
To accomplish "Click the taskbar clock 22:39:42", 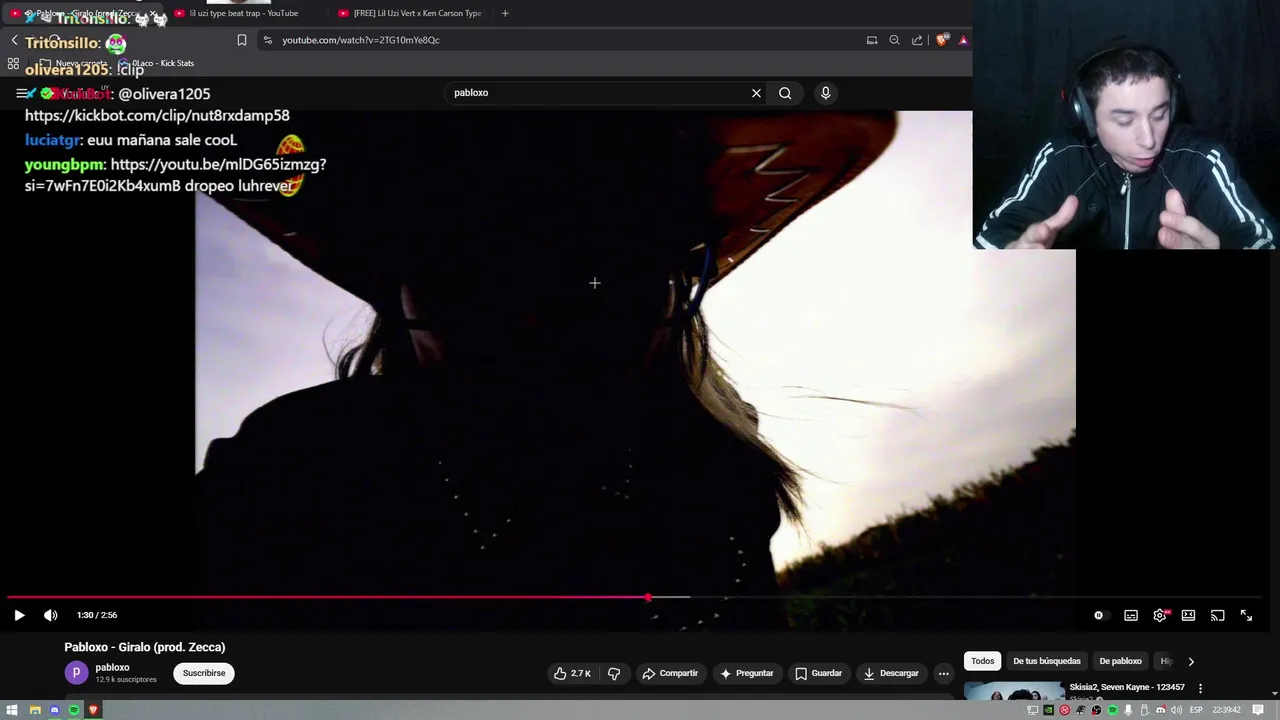I will coord(1227,710).
